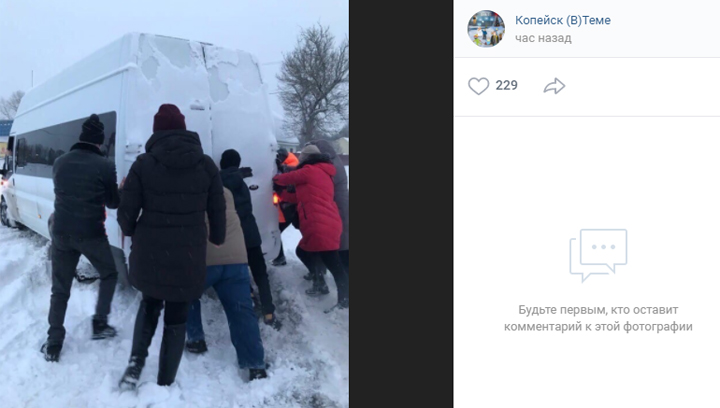Click the bare tree in the photo
Screen dimensions: 720x408
click(314, 83)
